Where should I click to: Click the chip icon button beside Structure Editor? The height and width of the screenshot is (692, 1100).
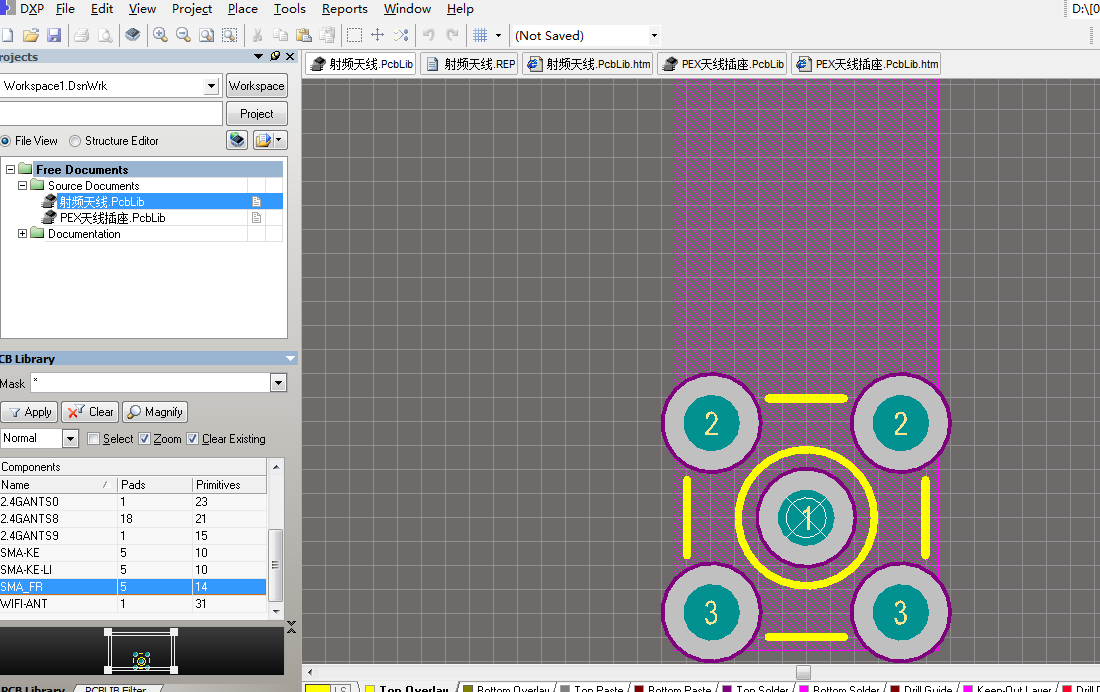point(237,140)
